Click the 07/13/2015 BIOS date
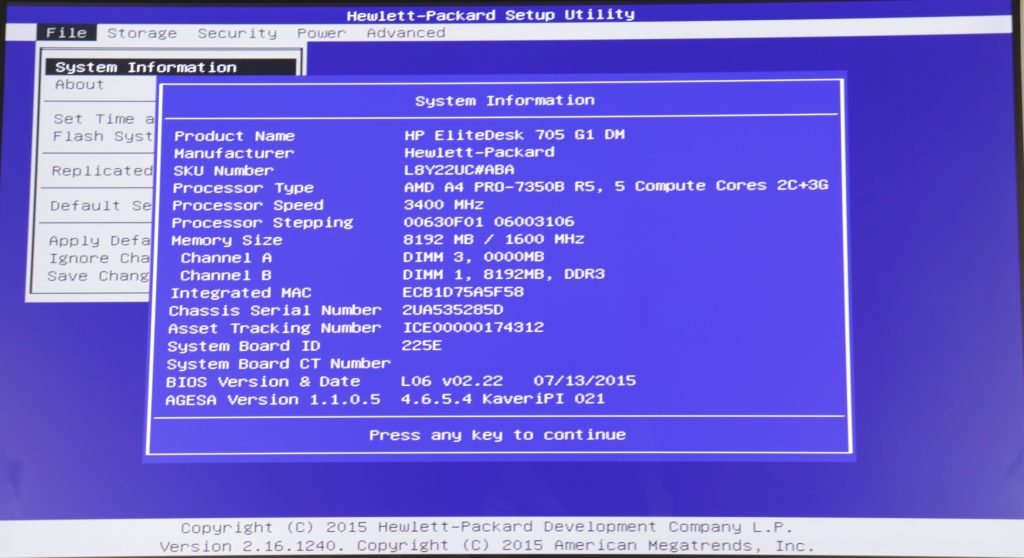Viewport: 1024px width, 558px height. [x=584, y=380]
